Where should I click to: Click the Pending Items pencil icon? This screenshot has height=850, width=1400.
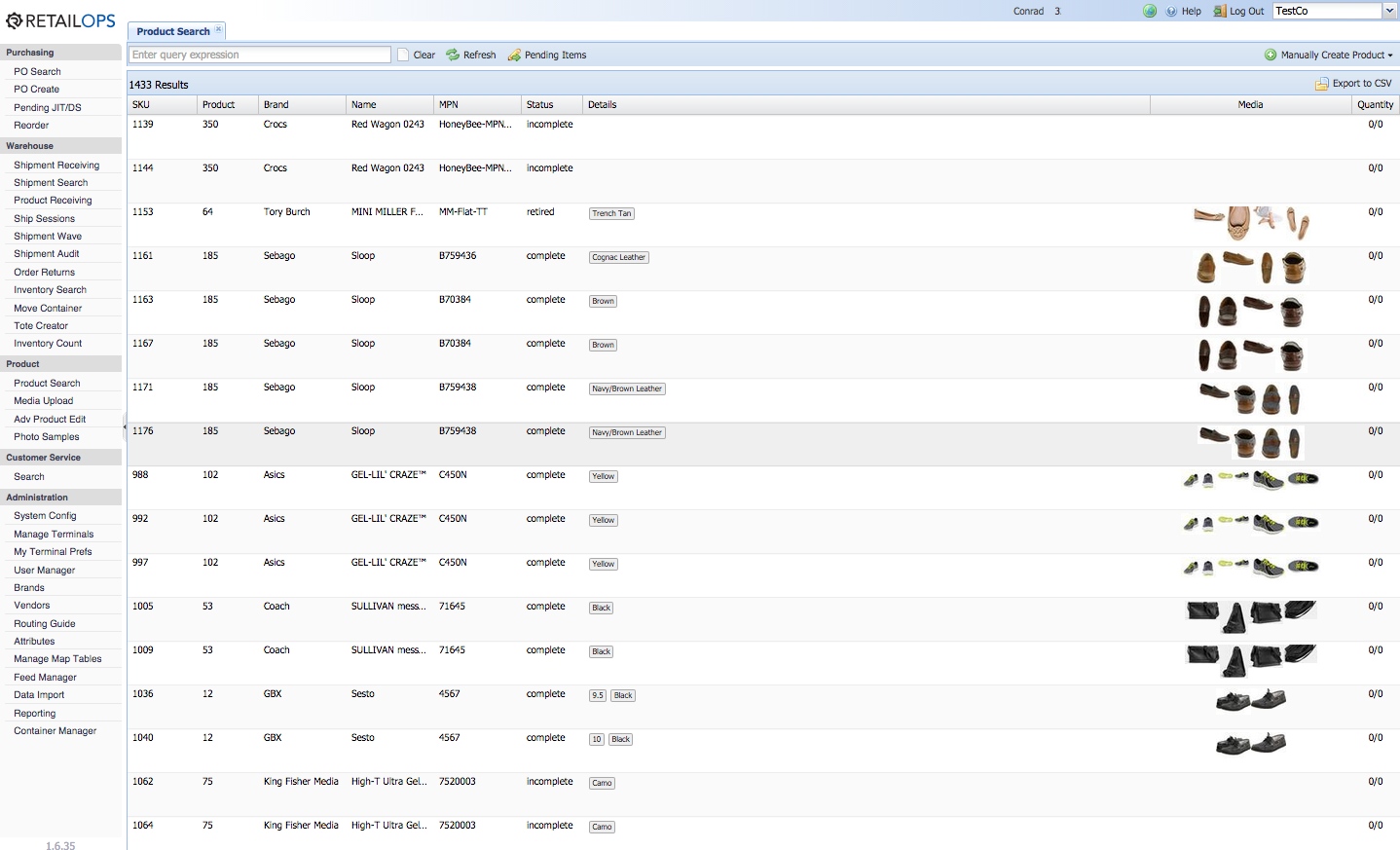[514, 55]
